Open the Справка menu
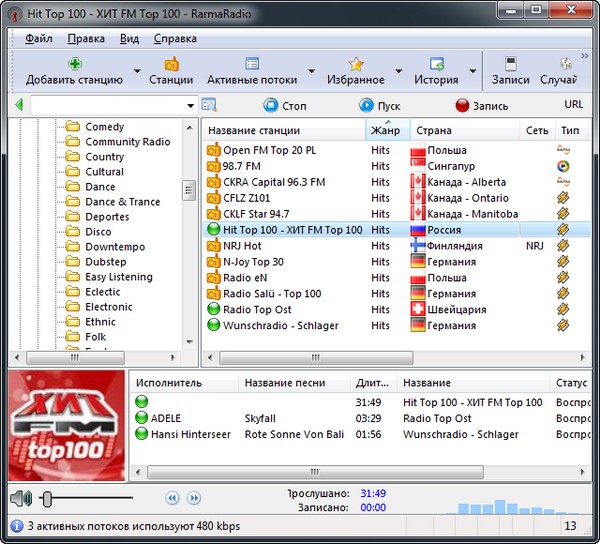This screenshot has height=544, width=600. [x=175, y=39]
